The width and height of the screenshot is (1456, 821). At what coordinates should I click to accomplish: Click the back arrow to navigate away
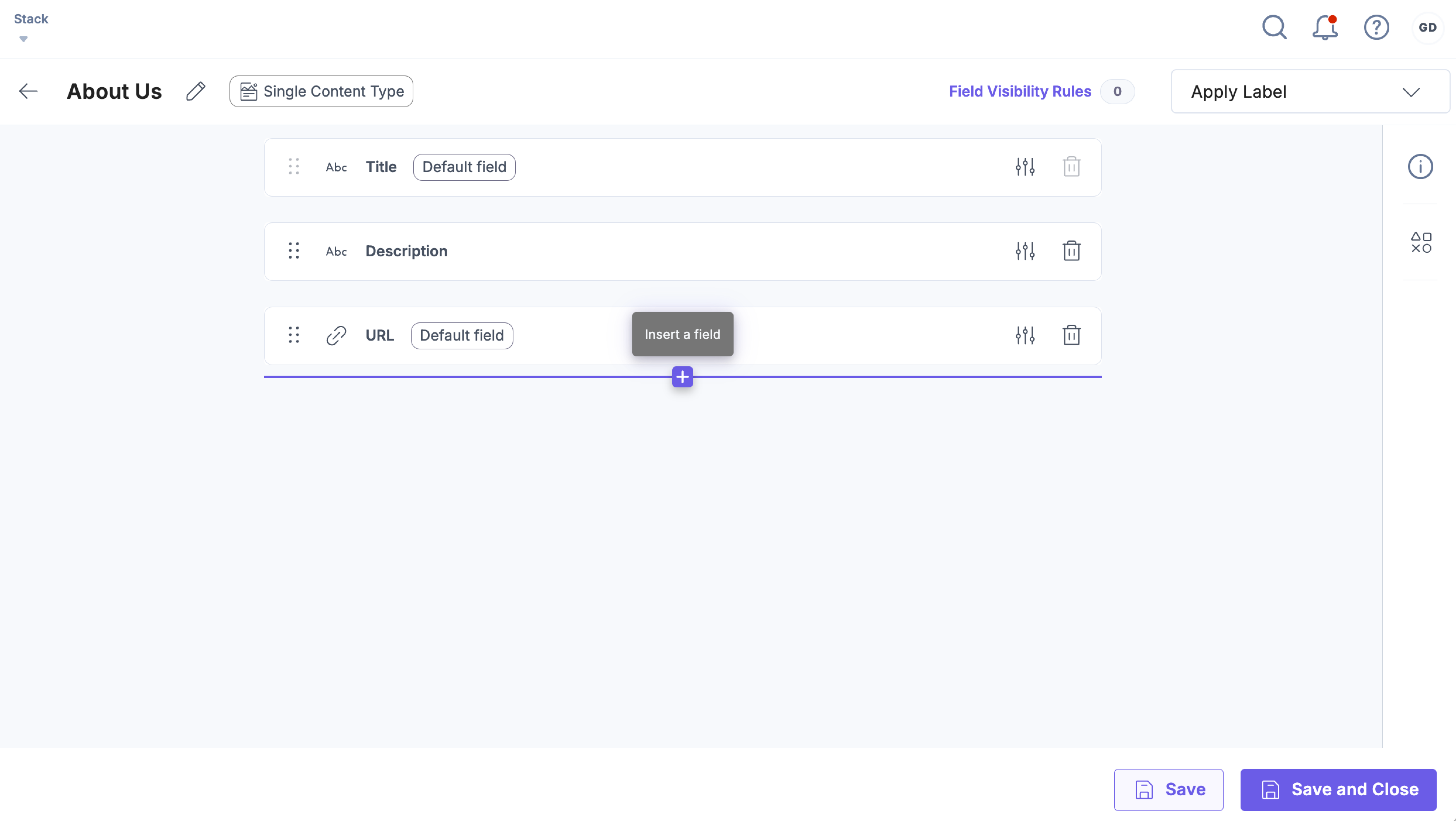point(28,91)
